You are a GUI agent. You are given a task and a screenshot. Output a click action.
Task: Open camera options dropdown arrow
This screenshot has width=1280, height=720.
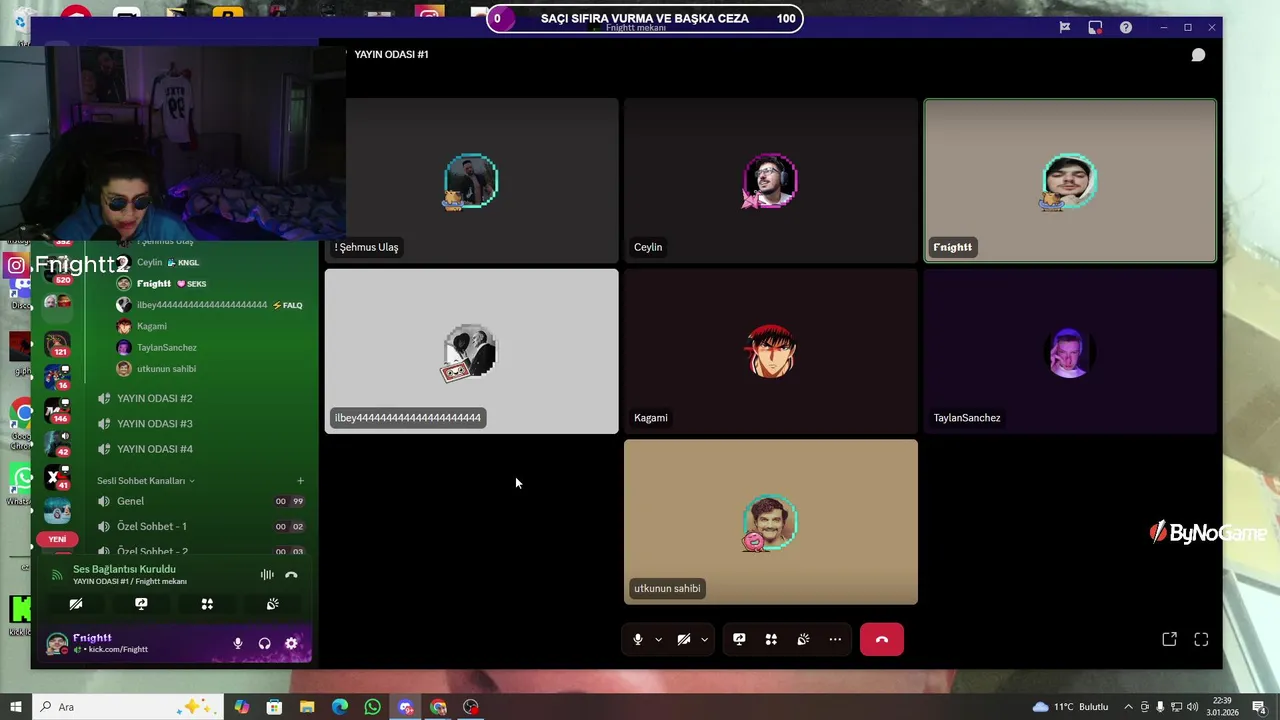tap(704, 640)
